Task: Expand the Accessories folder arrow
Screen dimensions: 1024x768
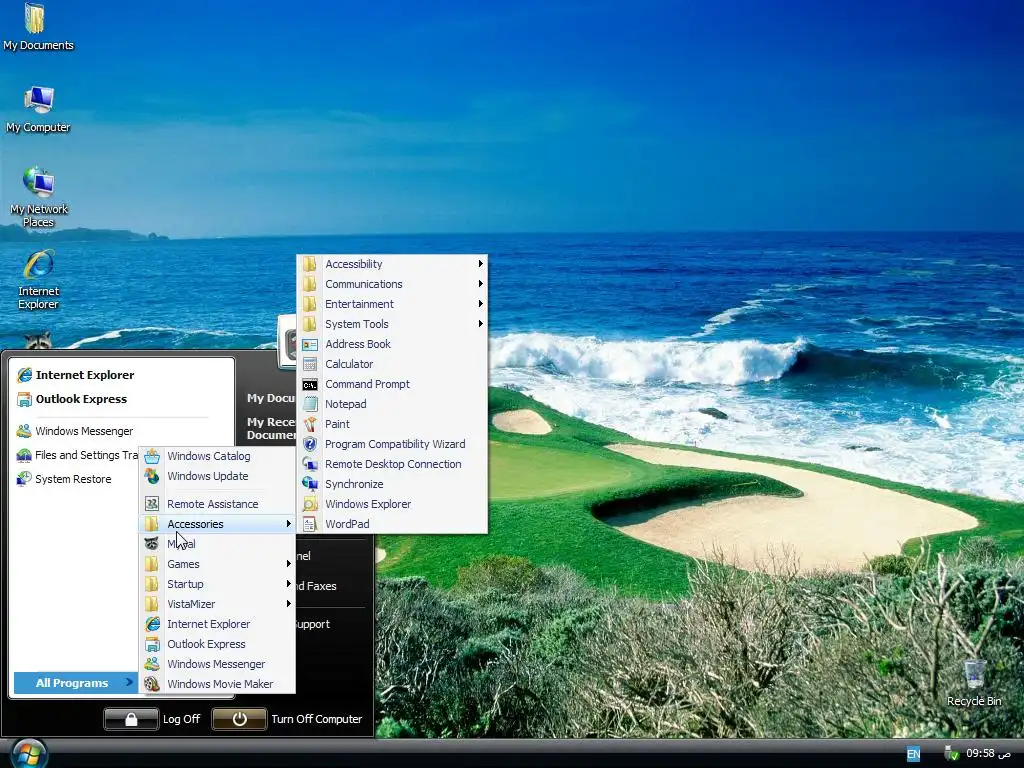Action: [288, 524]
